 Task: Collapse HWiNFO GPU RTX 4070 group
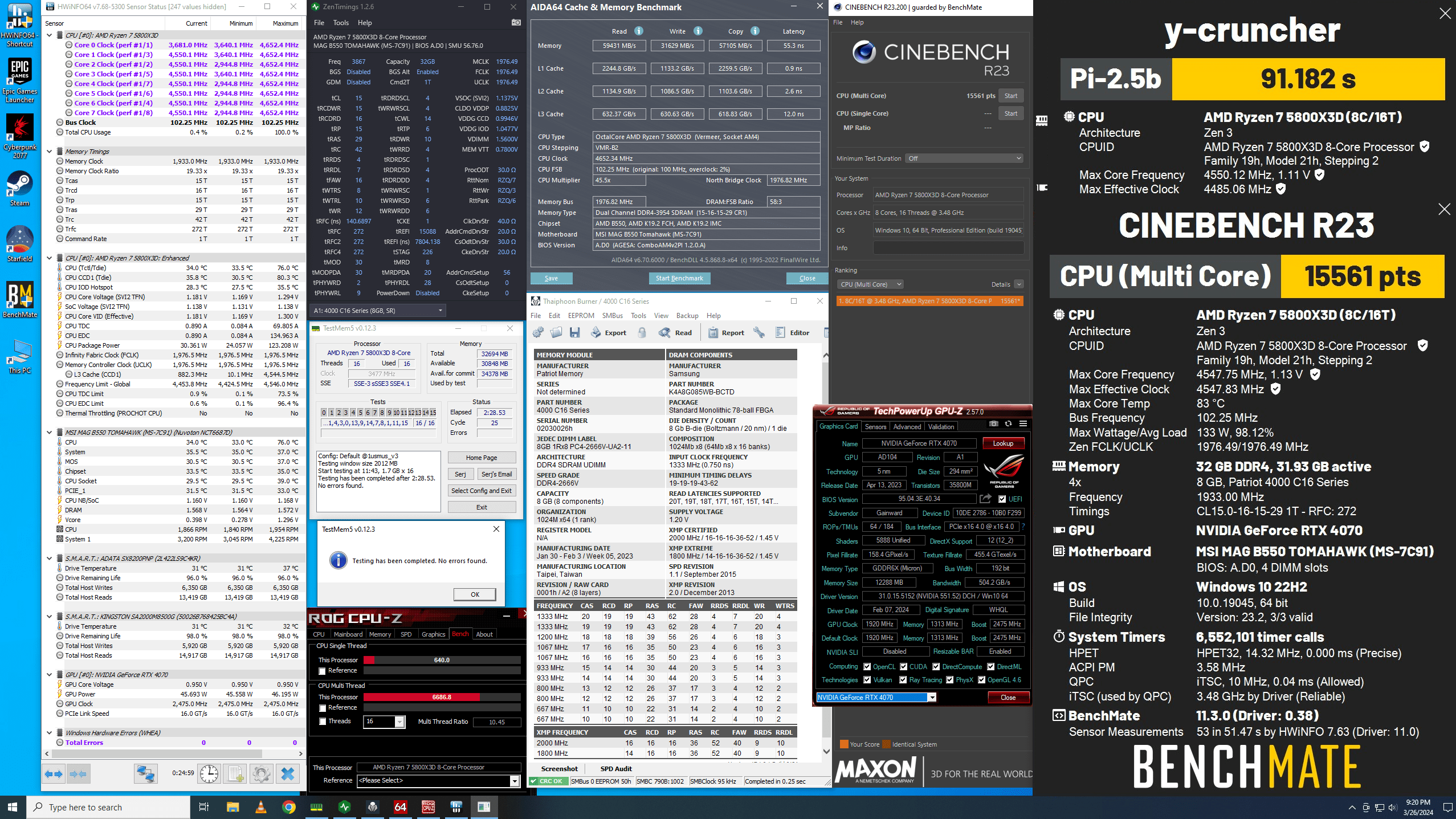[x=50, y=675]
